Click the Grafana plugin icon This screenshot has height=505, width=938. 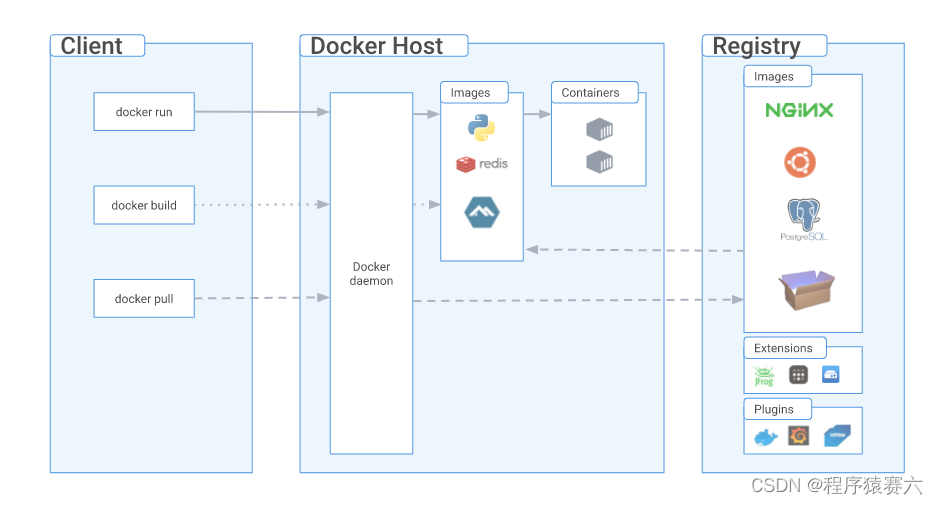coord(799,436)
